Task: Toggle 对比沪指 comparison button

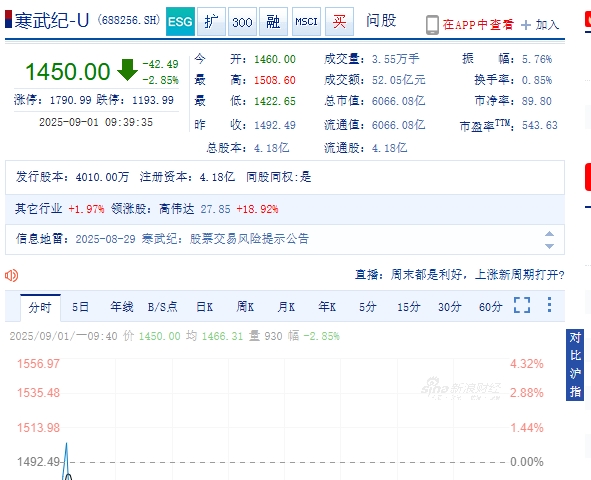Action: (575, 365)
